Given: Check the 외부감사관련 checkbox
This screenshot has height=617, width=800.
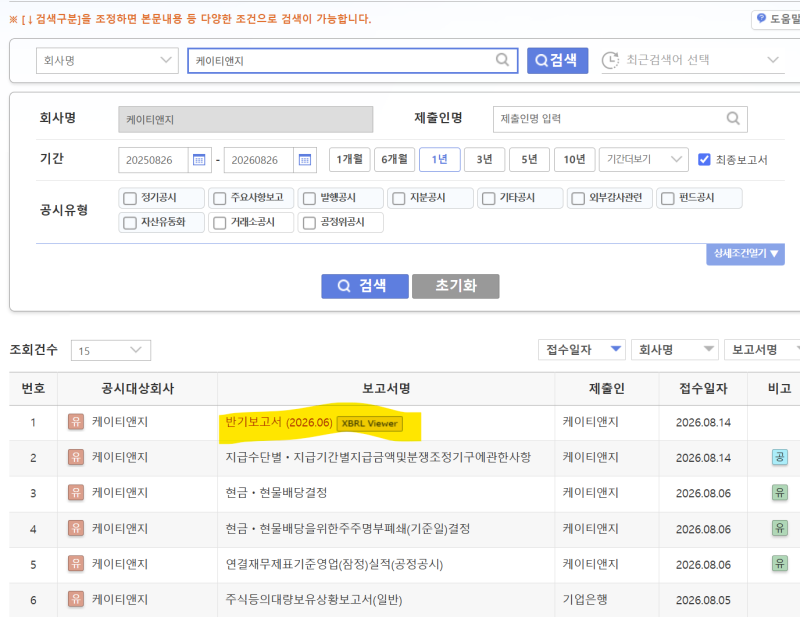Looking at the screenshot, I should point(578,198).
